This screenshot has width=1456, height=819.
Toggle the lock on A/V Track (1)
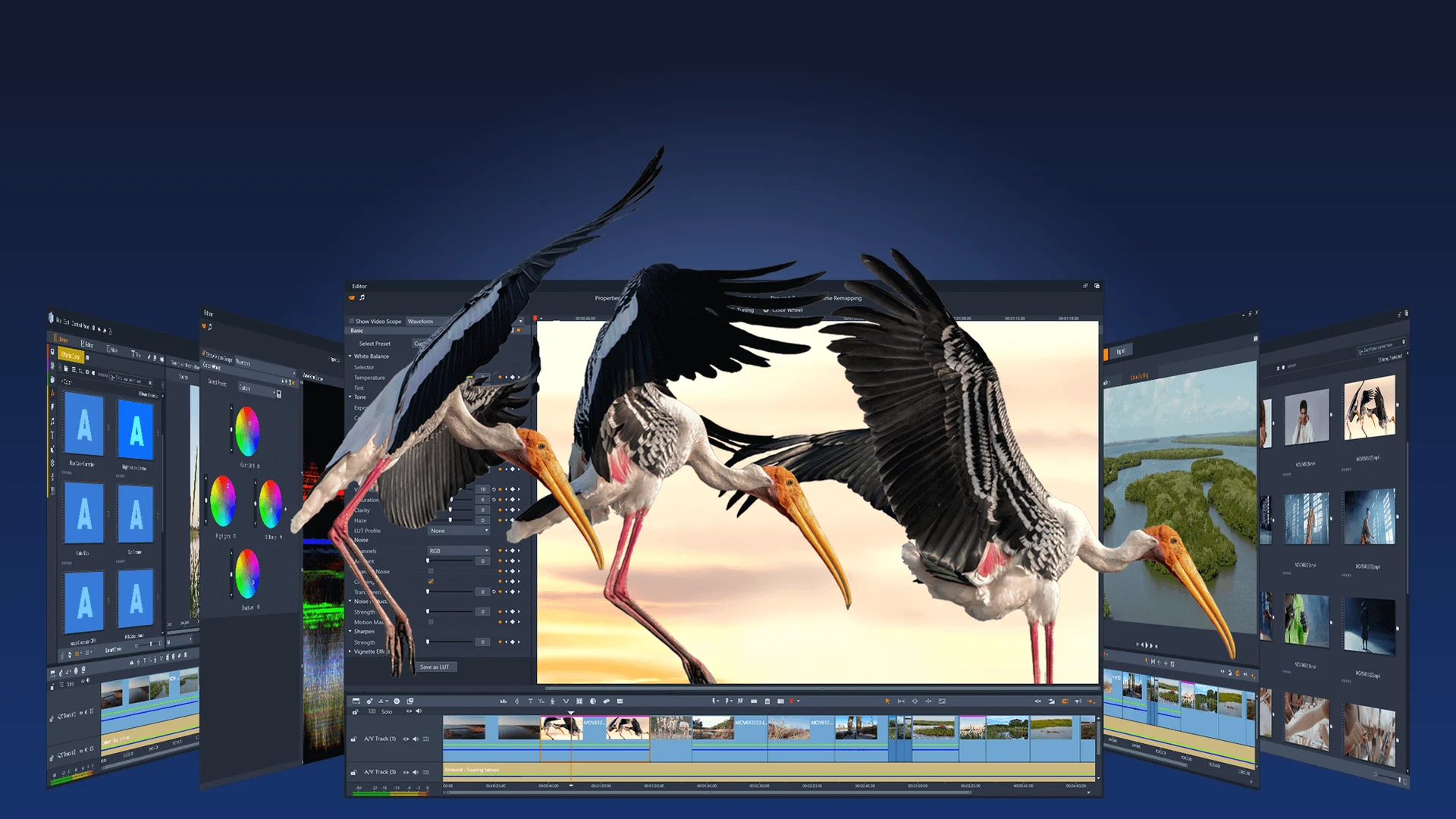coord(353,739)
